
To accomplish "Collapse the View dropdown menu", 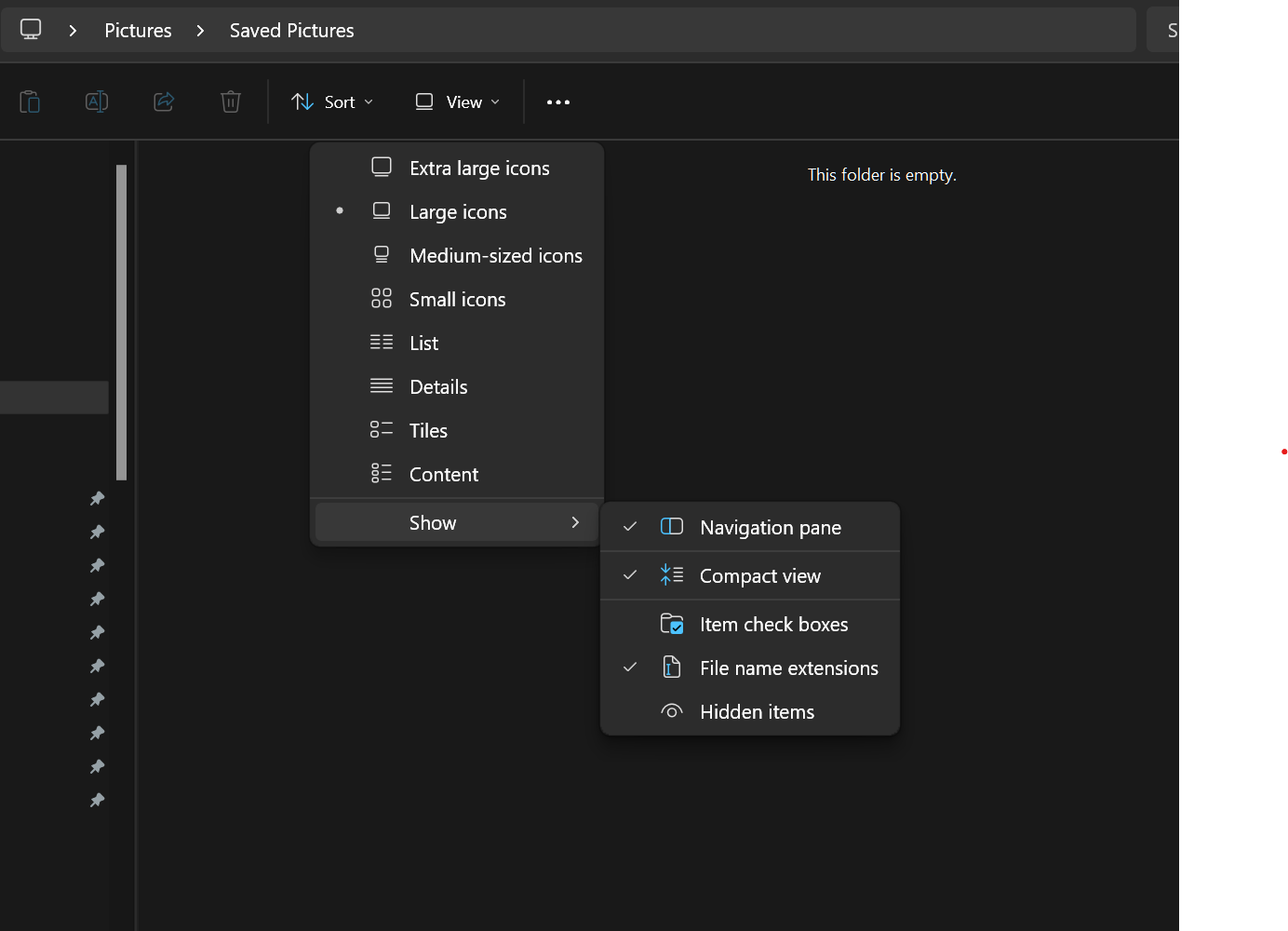I will point(458,102).
